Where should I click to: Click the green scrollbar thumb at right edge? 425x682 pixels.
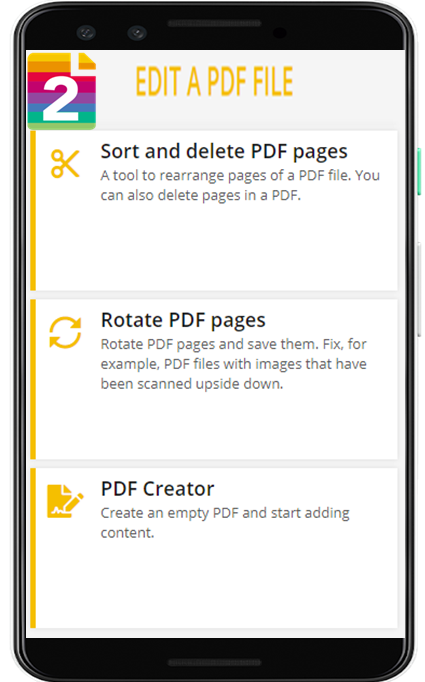419,171
